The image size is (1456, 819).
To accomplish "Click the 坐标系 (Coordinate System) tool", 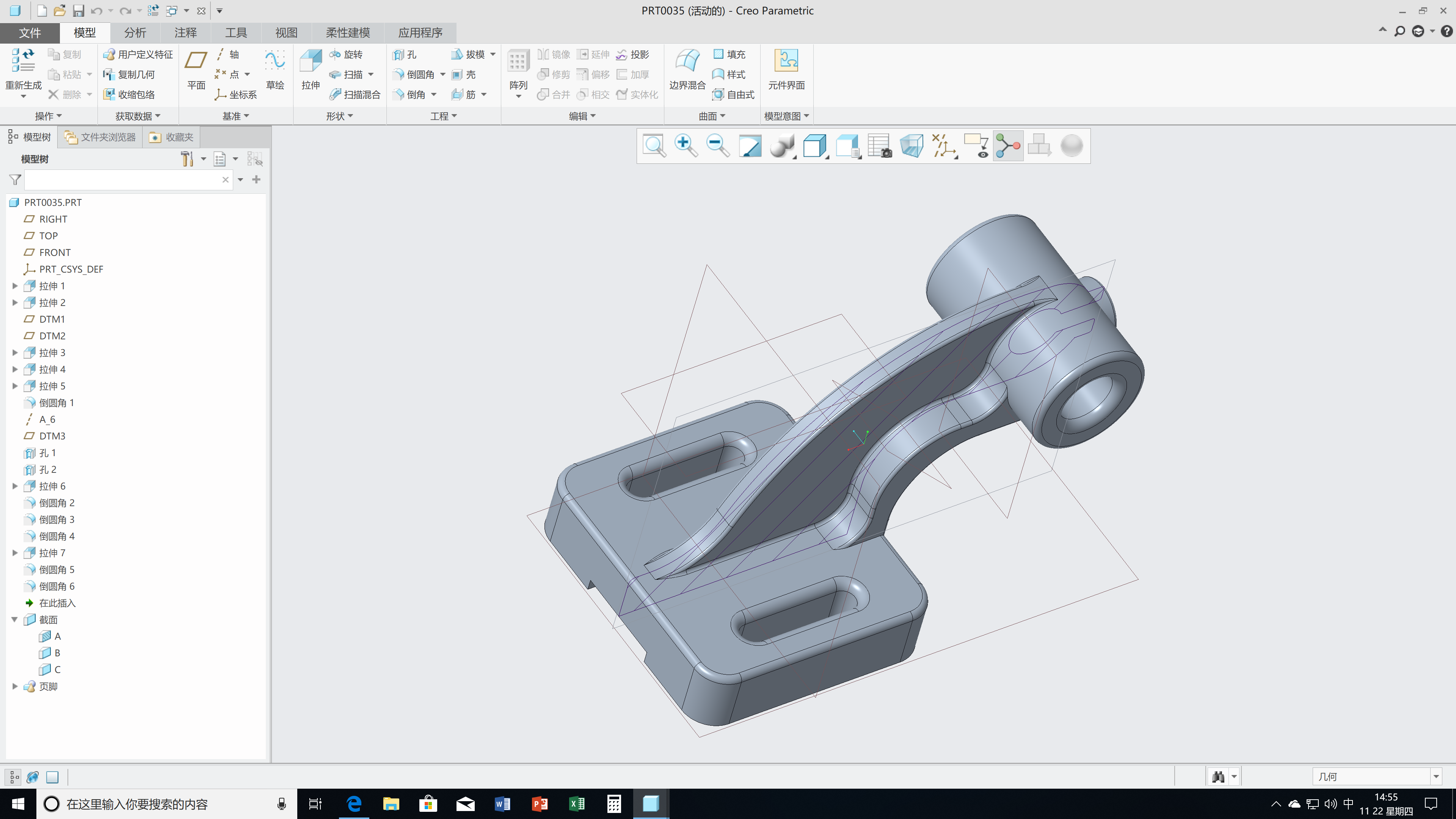I will coord(236,94).
